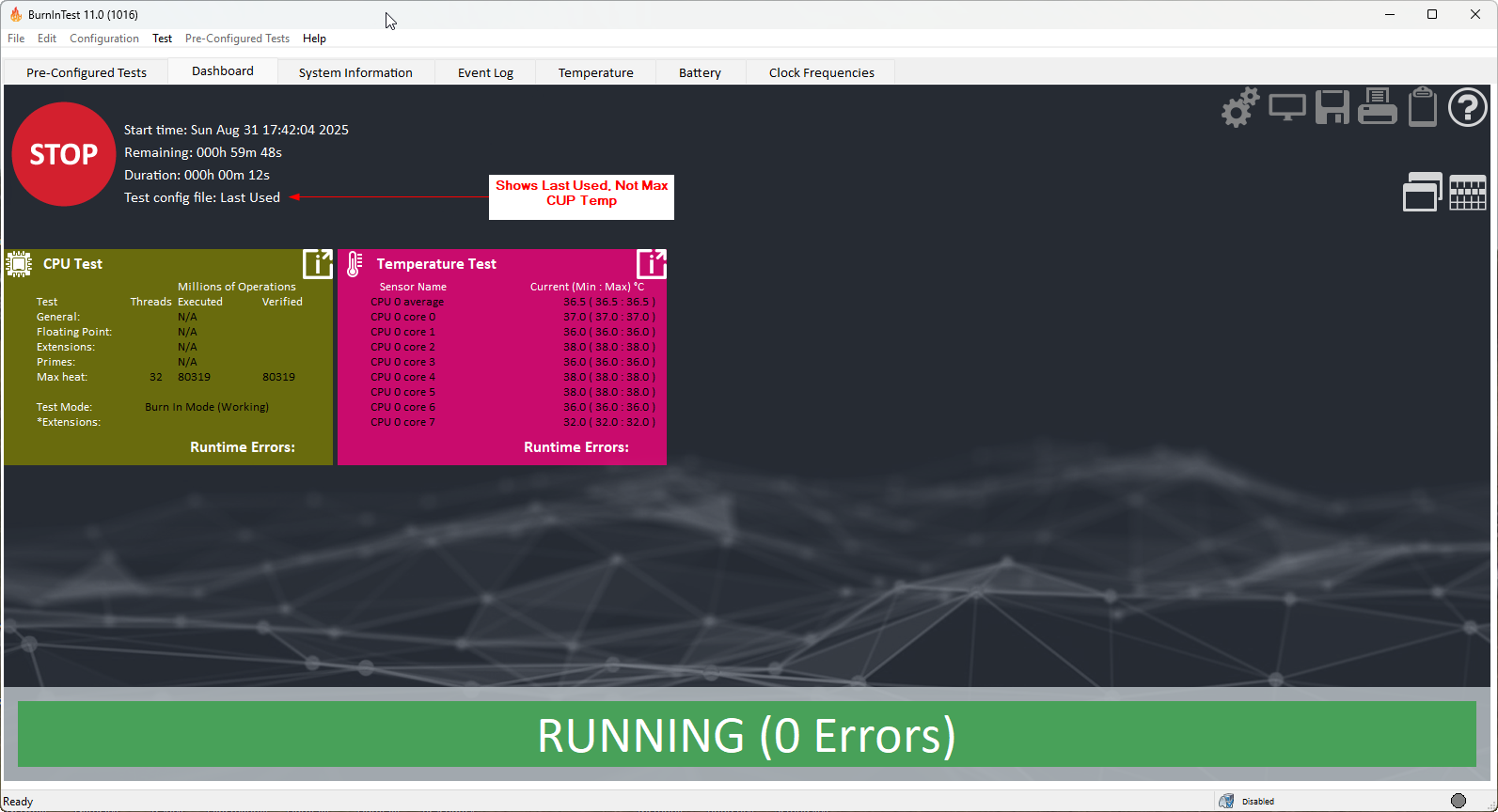Close the BurnInTest window
The height and width of the screenshot is (812, 1498).
1475,14
